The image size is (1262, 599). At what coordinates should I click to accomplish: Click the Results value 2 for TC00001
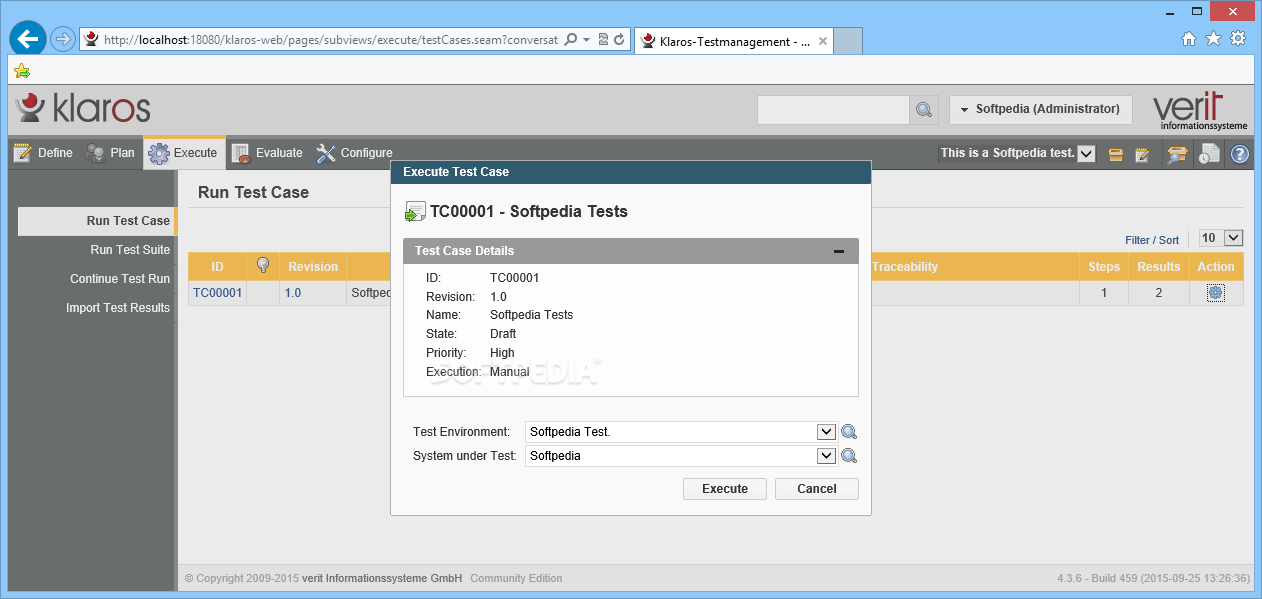pos(1159,293)
